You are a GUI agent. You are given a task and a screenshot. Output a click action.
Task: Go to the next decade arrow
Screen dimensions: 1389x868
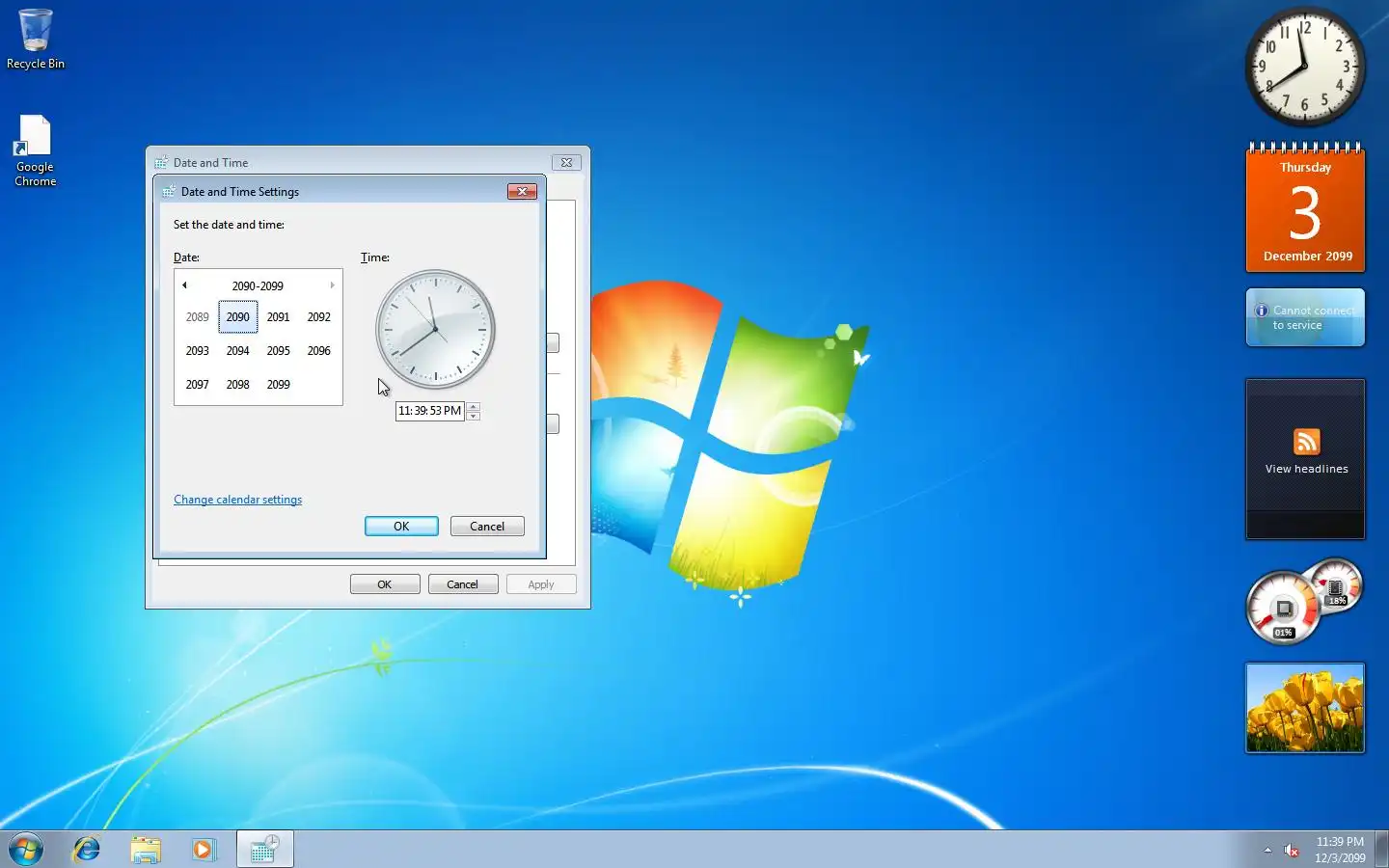tap(332, 285)
